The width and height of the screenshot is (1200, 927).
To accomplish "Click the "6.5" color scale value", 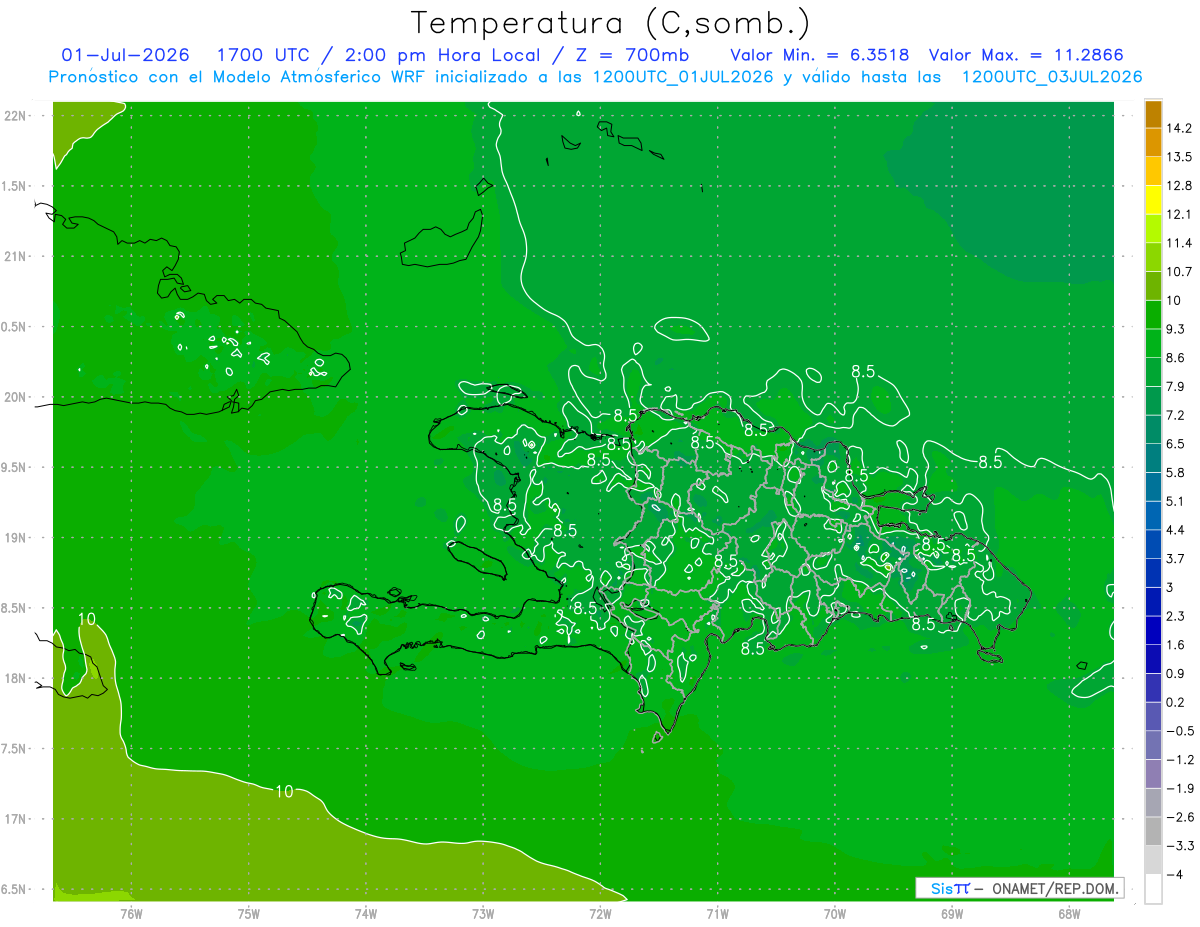I will 1176,444.
